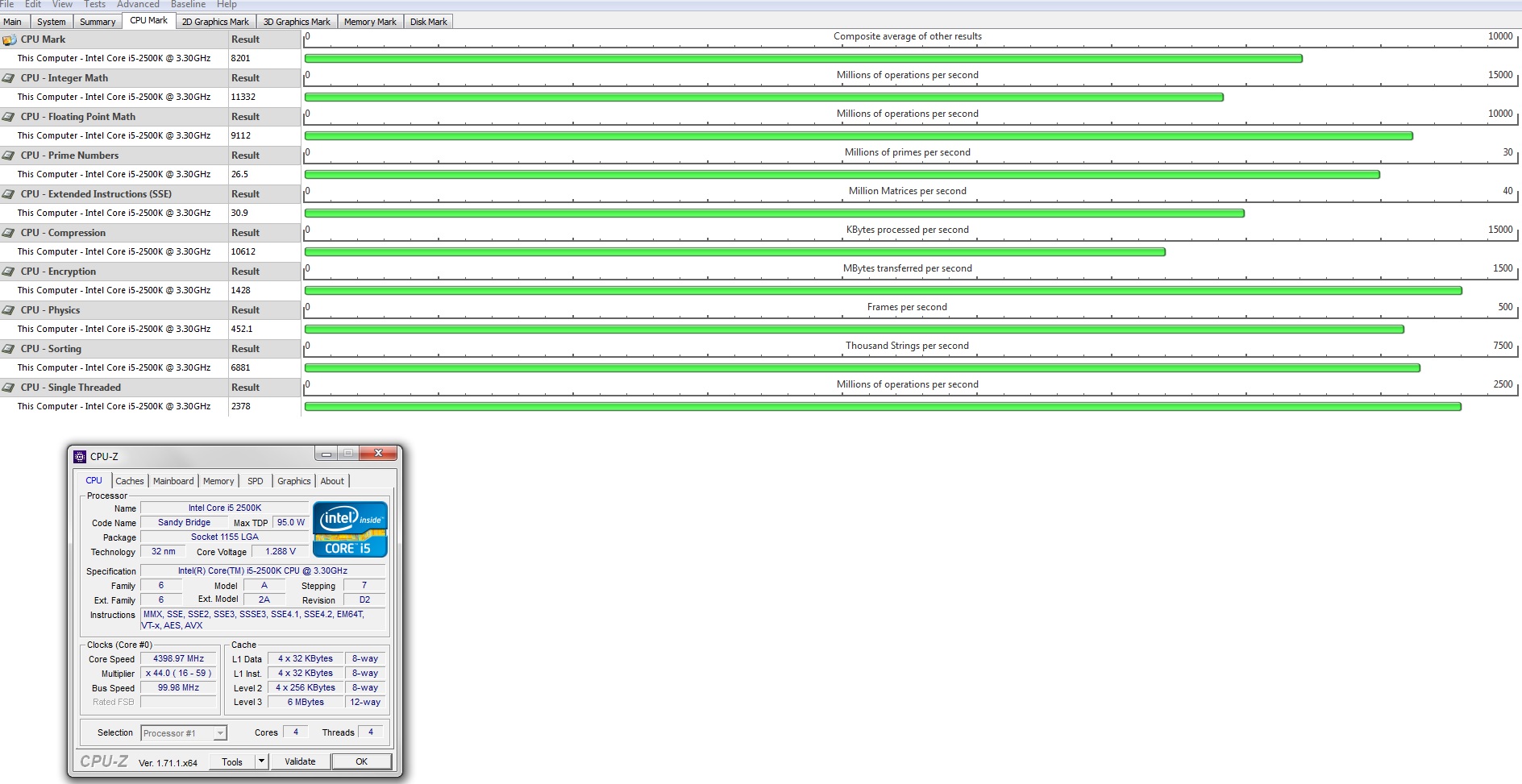Switch to the Disk Mark tab
The width and height of the screenshot is (1522, 784).
[x=428, y=22]
